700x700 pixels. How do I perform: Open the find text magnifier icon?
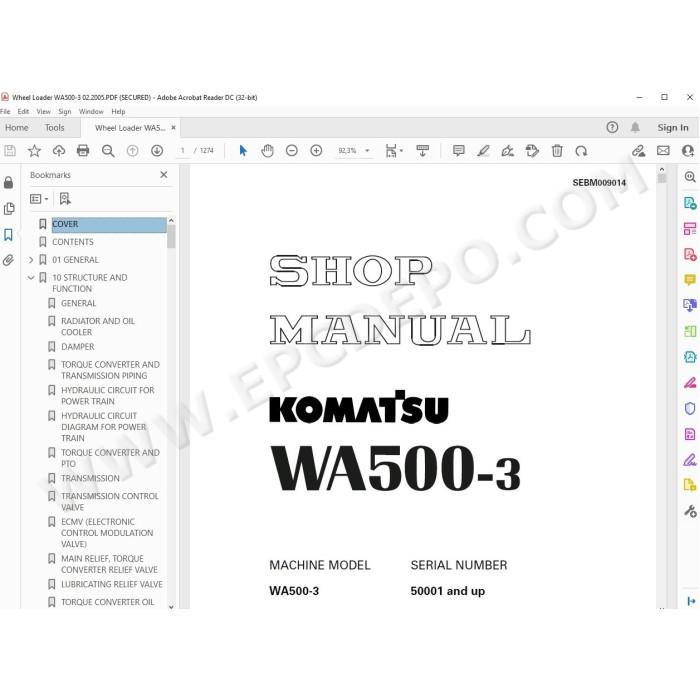pyautogui.click(x=108, y=151)
